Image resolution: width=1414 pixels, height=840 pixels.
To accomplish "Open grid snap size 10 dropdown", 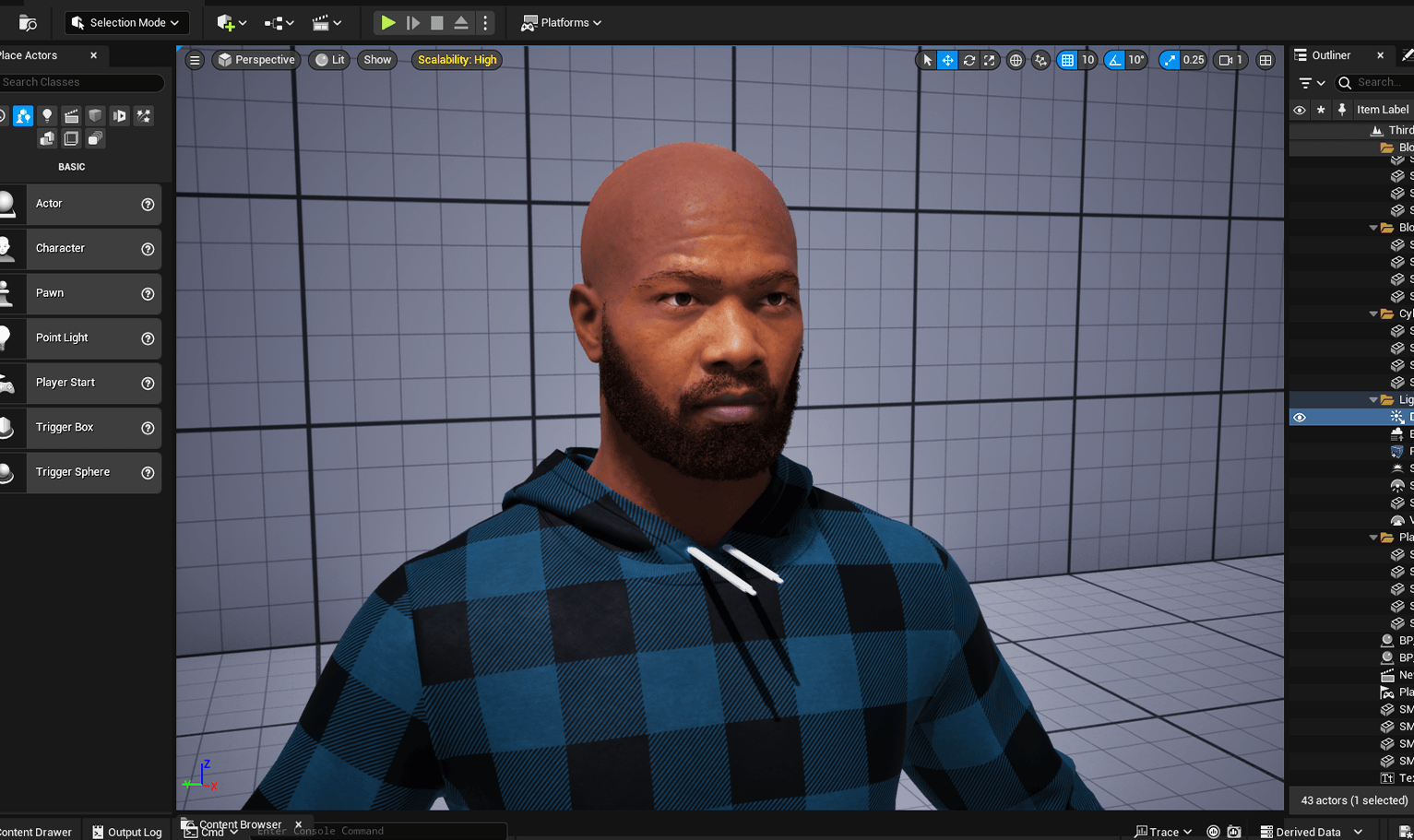I will pyautogui.click(x=1087, y=60).
